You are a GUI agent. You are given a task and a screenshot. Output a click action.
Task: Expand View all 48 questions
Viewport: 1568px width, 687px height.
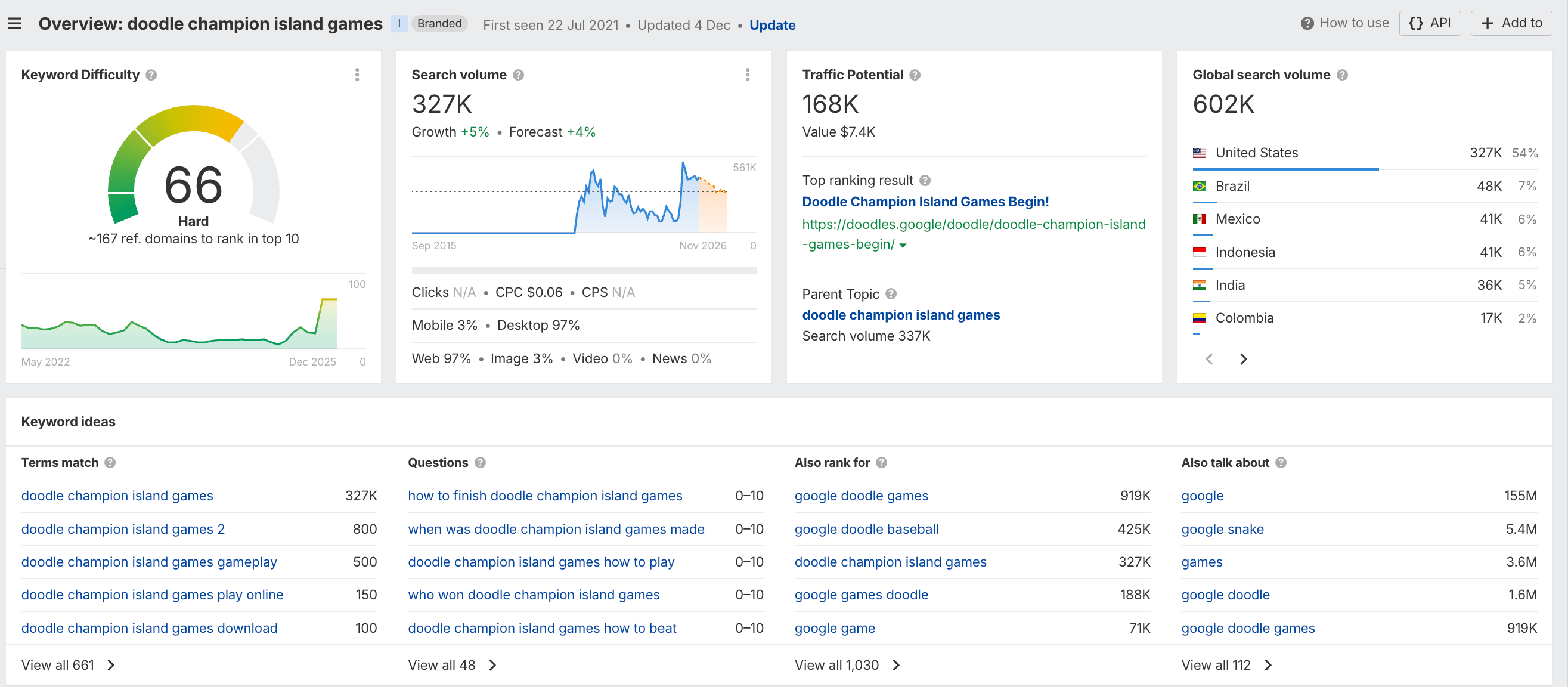pos(453,665)
